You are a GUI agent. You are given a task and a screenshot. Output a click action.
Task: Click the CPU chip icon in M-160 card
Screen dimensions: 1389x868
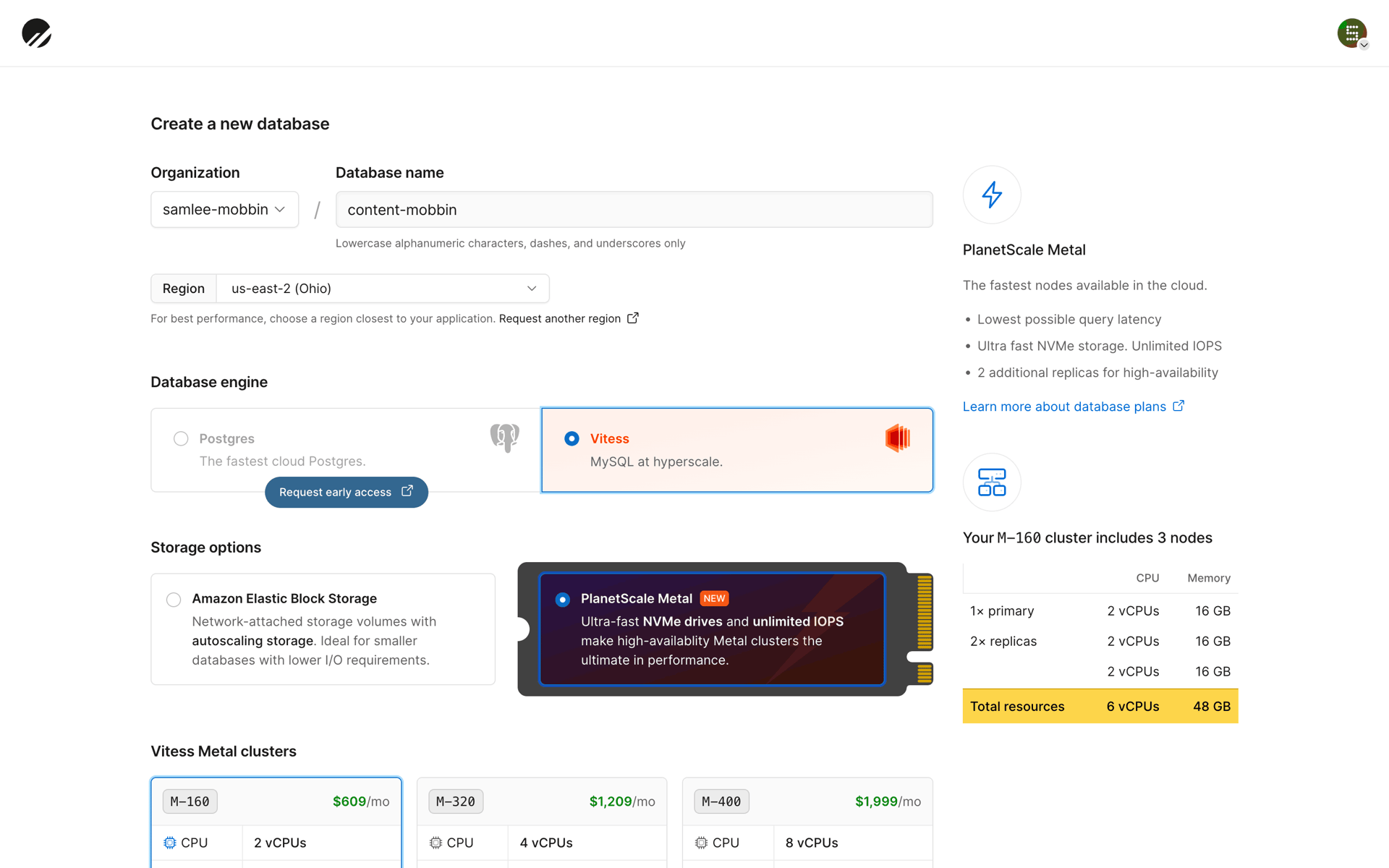(x=170, y=843)
